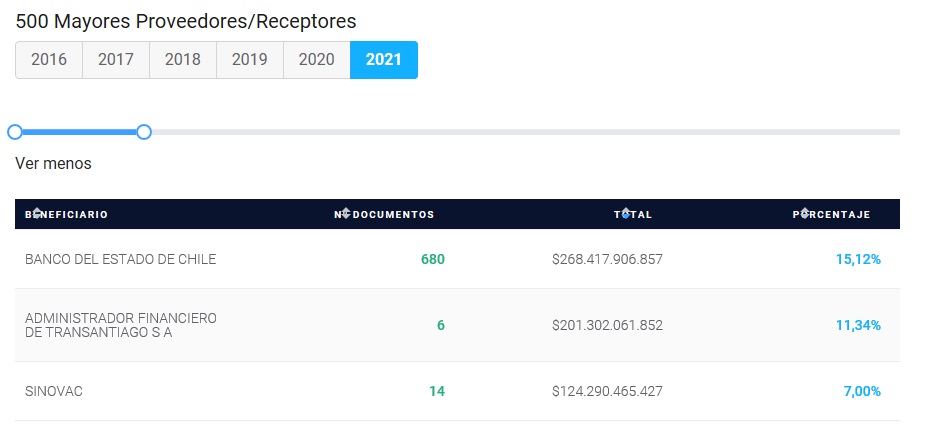
Task: Click the active 2021 year tab
Action: [x=384, y=60]
